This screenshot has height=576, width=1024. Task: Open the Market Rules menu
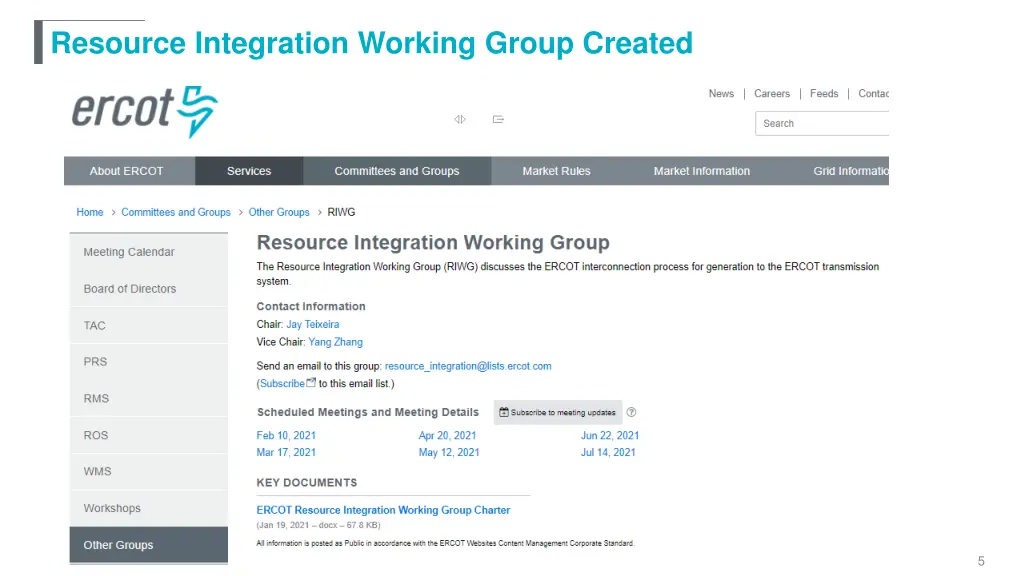pyautogui.click(x=556, y=171)
